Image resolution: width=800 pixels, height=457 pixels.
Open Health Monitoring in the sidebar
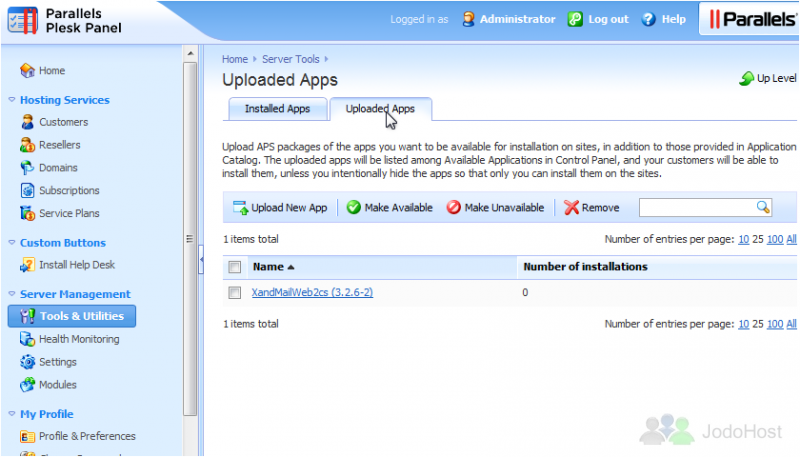[79, 339]
